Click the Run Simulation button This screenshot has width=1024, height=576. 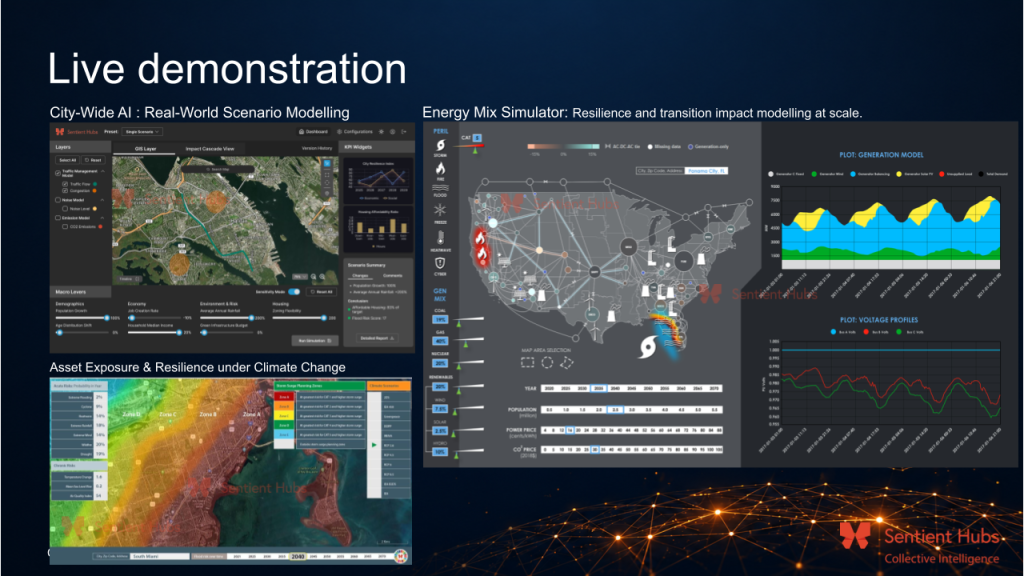[315, 340]
